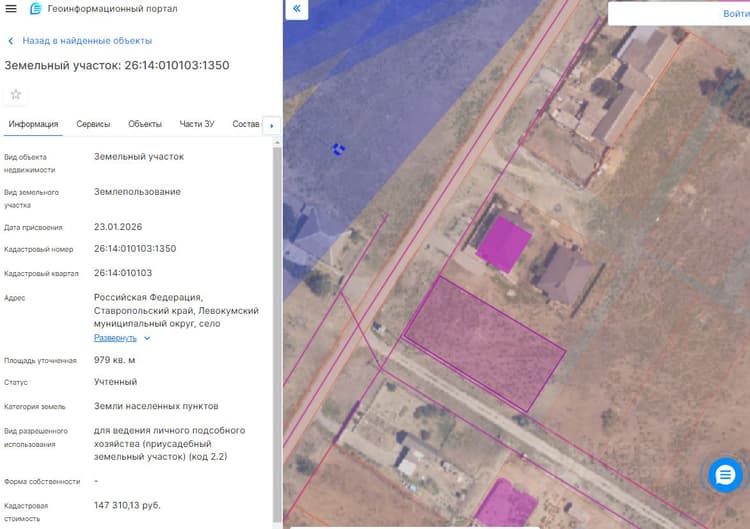Click the Кадастровая стоимость label

(26, 512)
